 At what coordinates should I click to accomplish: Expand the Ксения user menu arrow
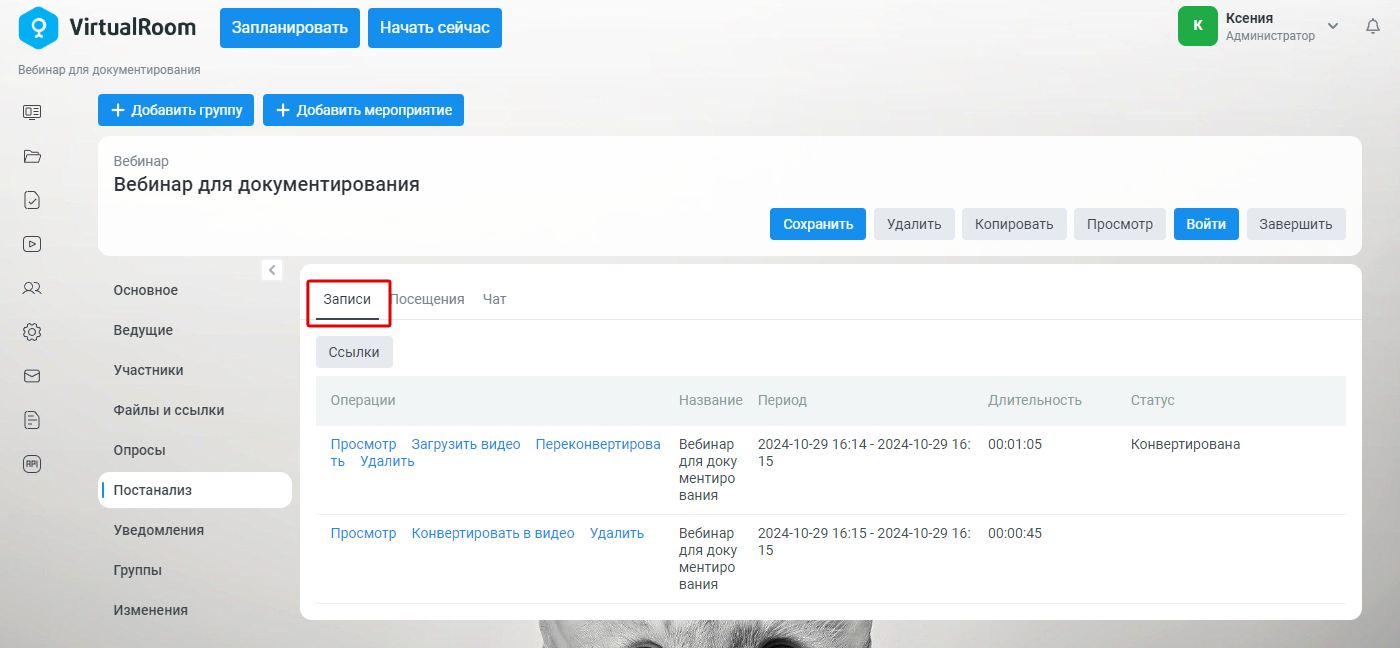pyautogui.click(x=1333, y=26)
